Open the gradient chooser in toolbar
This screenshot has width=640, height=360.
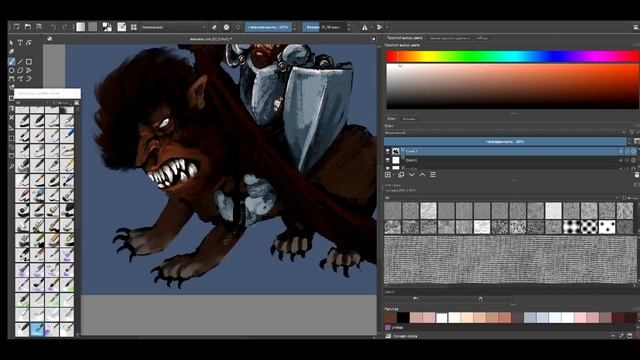(81, 27)
